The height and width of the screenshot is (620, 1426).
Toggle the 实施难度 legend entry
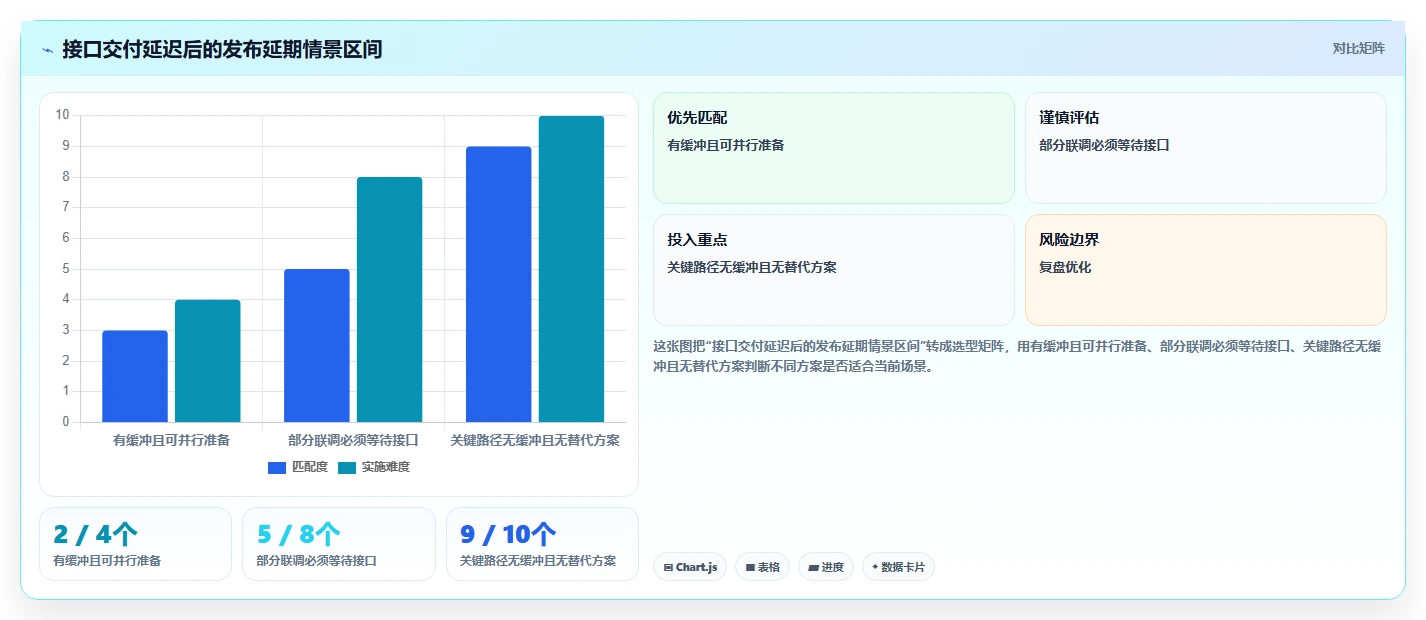coord(374,467)
